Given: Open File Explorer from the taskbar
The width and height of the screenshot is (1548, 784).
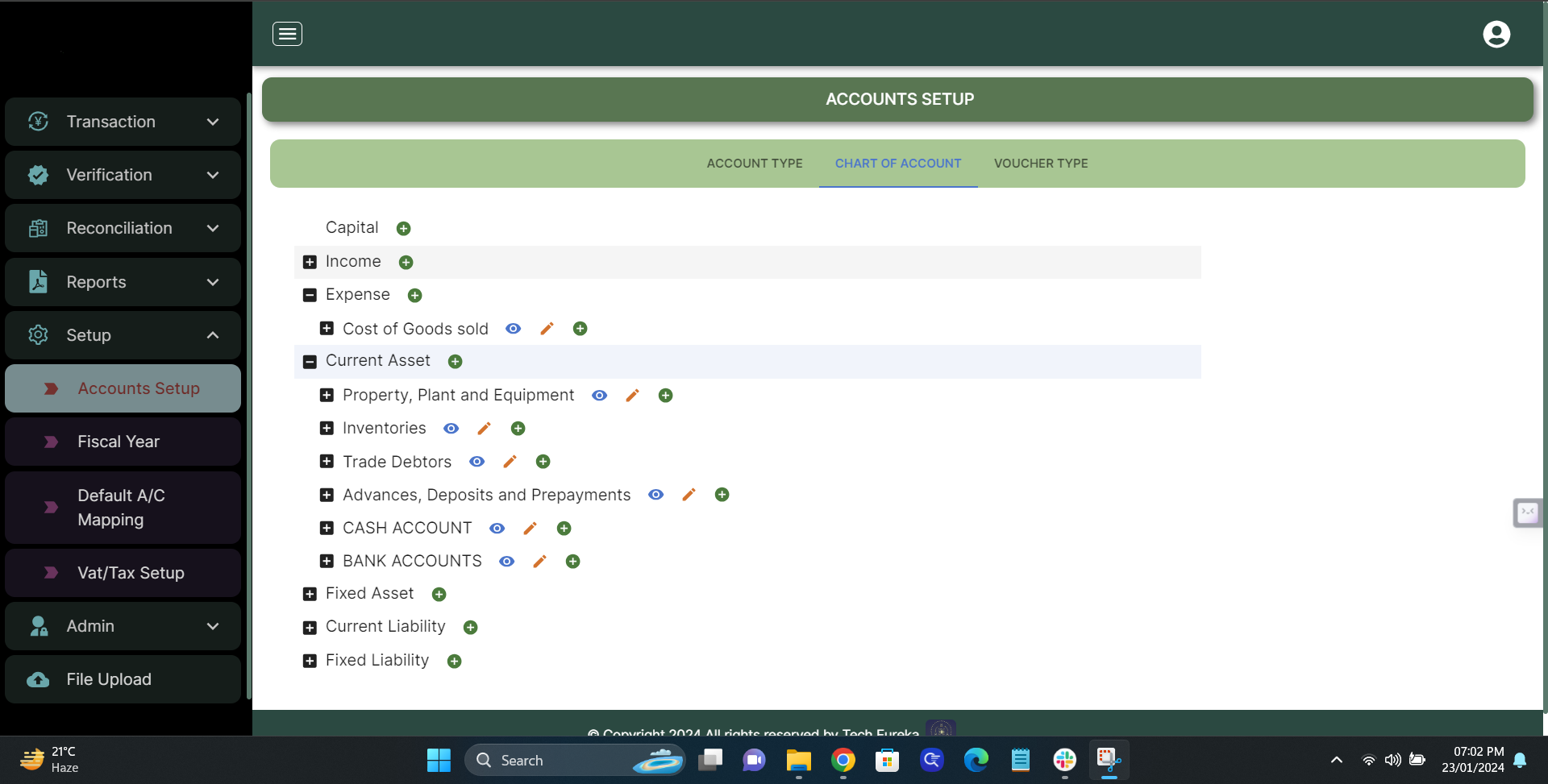Looking at the screenshot, I should [799, 760].
